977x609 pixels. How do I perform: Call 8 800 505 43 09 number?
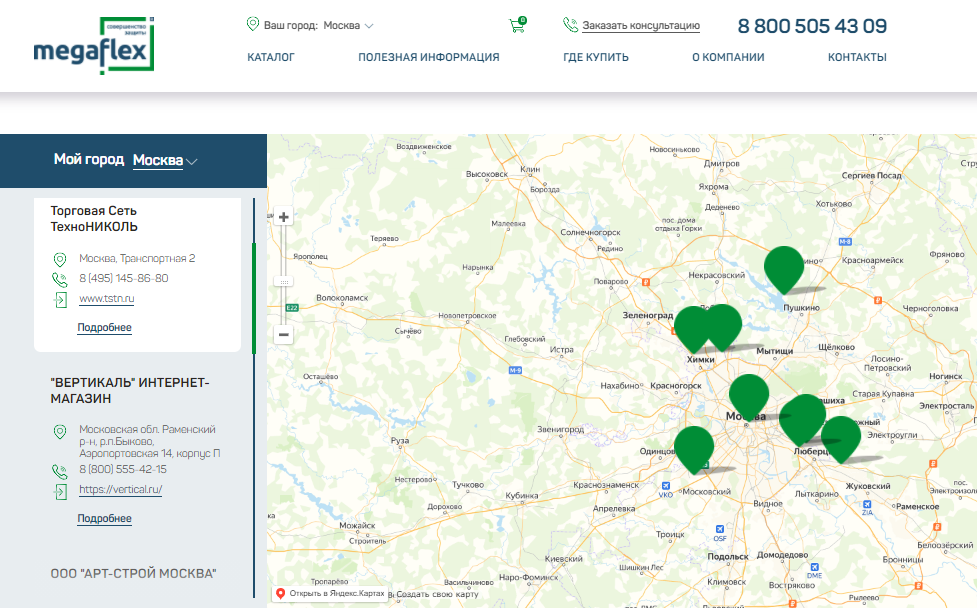coord(812,26)
